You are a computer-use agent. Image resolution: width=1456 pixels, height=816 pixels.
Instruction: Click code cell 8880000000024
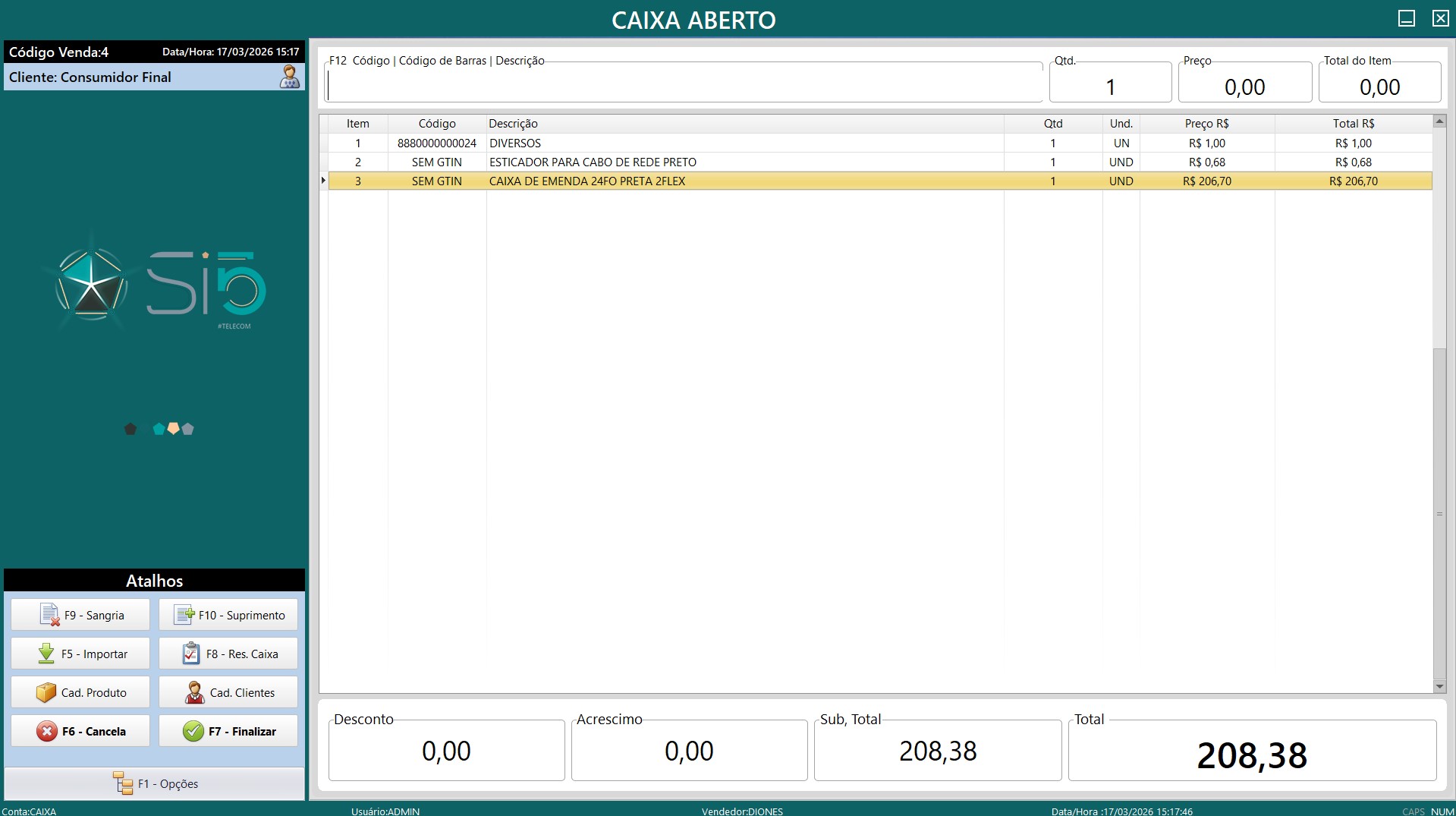point(437,143)
